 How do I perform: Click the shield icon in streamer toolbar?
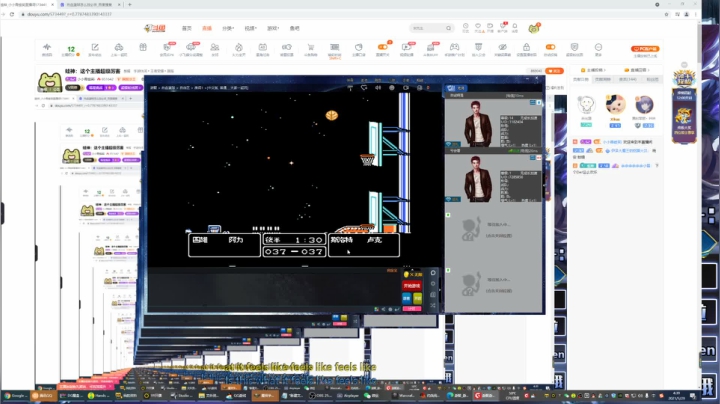point(574,47)
